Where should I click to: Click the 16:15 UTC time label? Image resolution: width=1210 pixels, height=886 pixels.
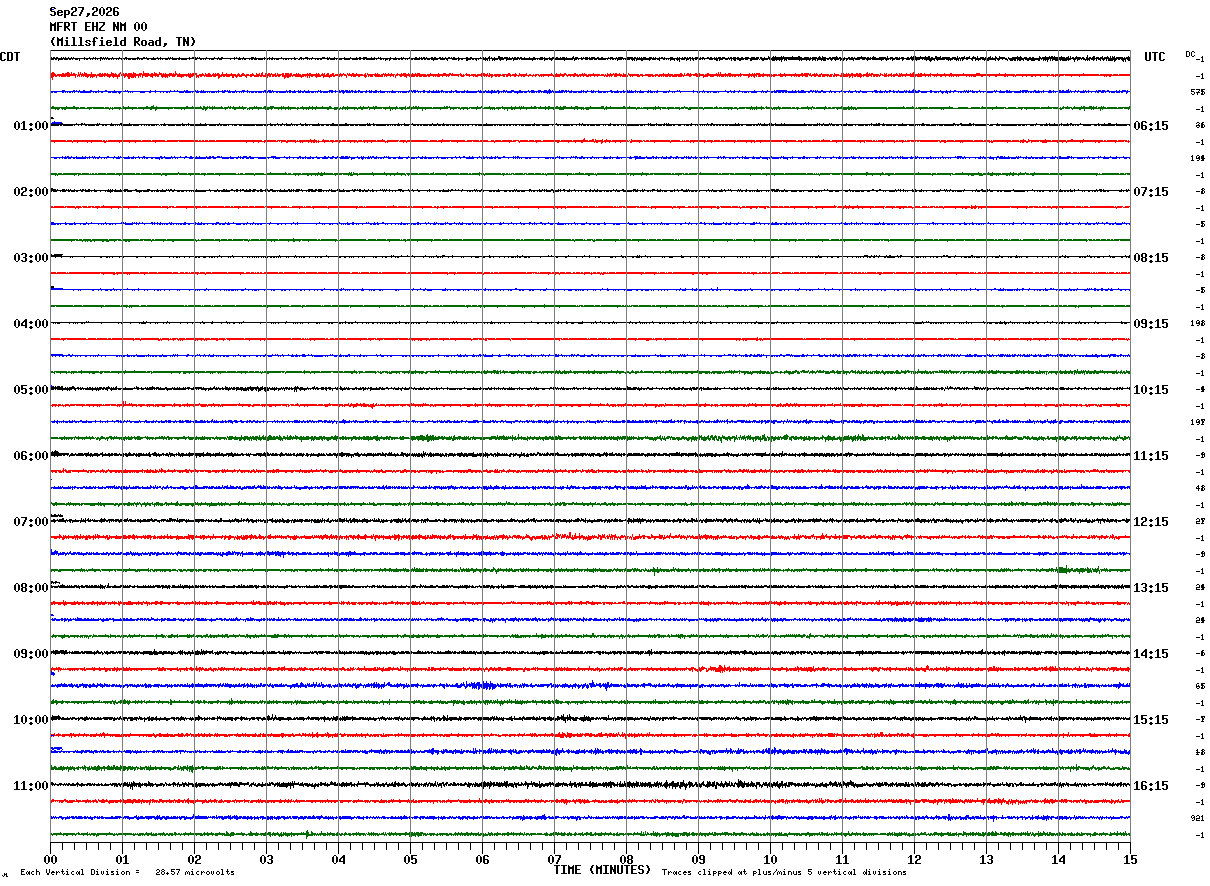point(1150,786)
